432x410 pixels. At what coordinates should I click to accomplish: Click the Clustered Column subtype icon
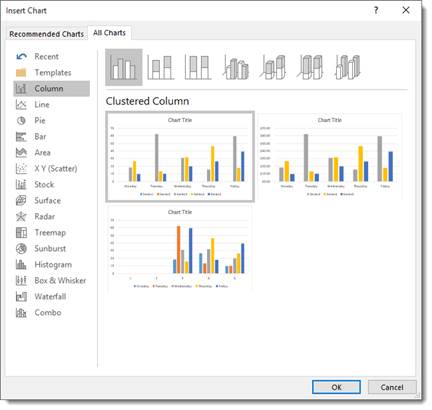[124, 67]
